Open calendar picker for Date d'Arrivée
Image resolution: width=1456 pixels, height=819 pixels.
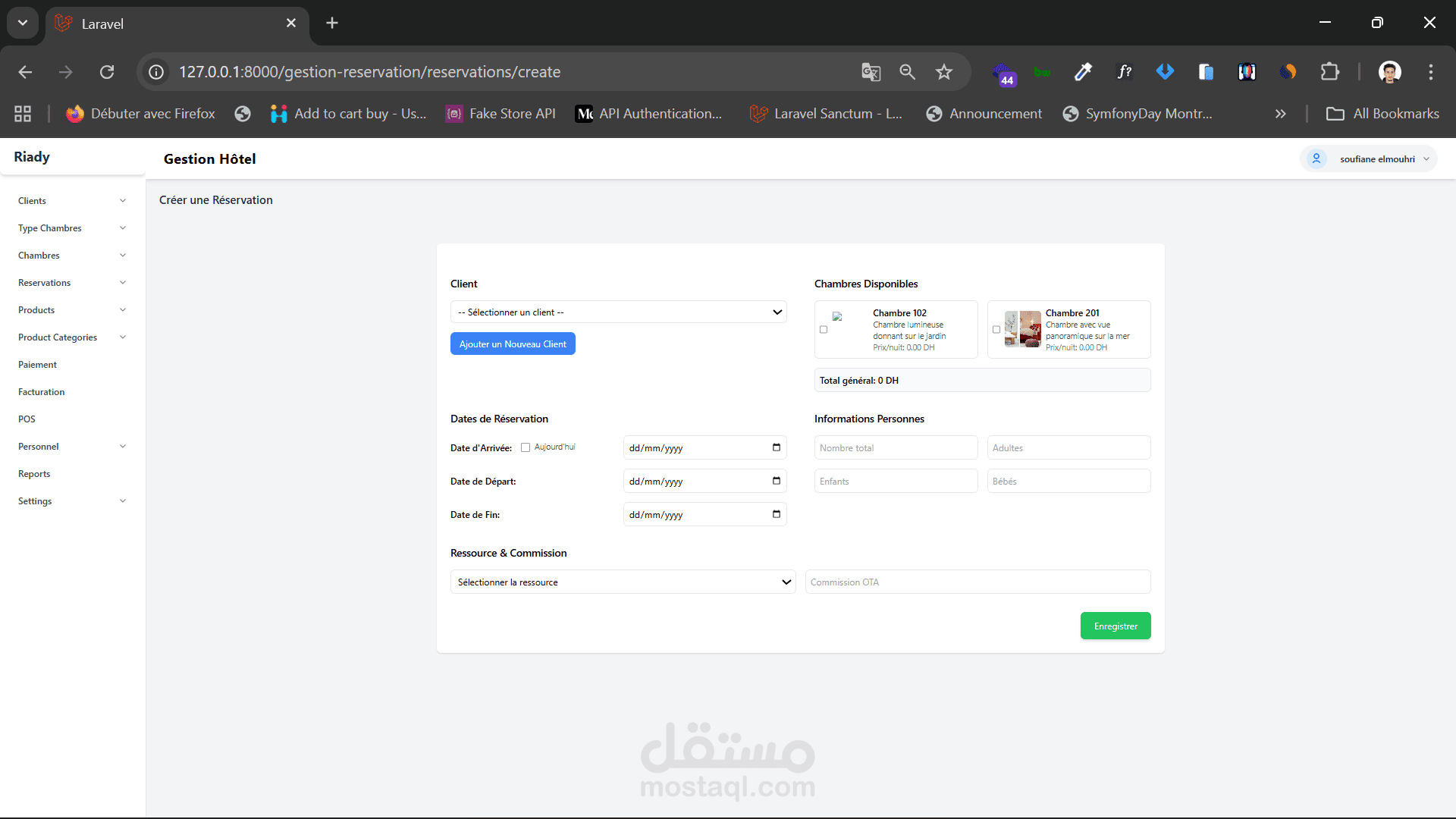coord(776,447)
